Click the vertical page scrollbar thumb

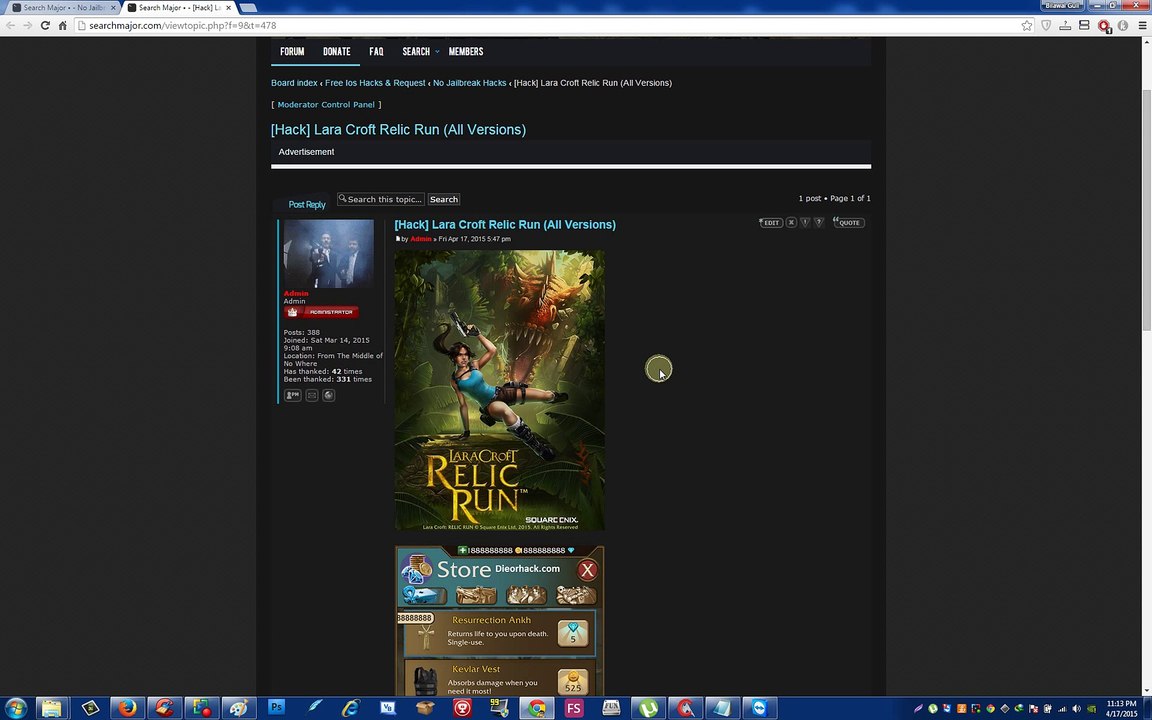coord(1146,209)
